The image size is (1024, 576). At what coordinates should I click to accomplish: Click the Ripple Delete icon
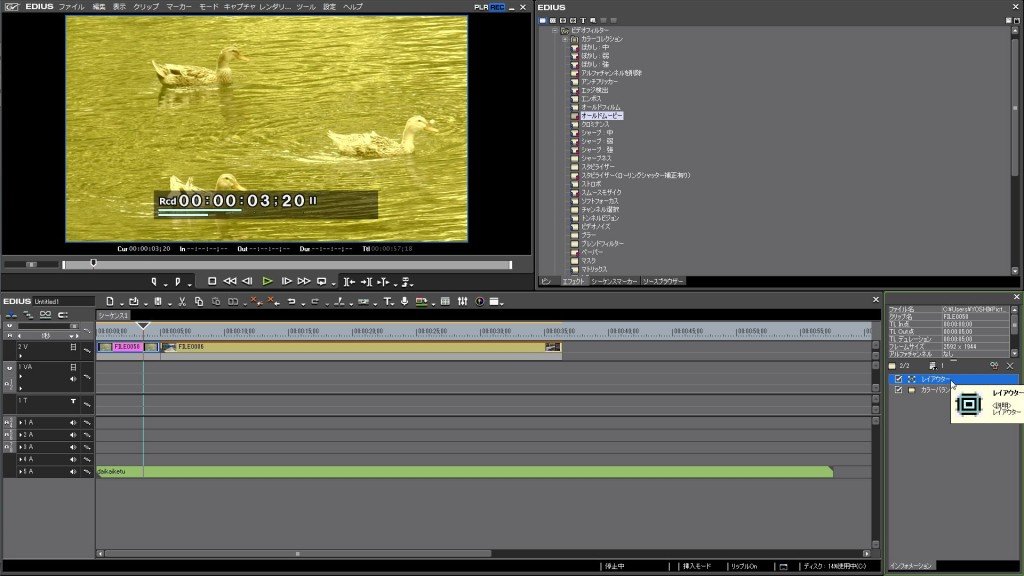pyautogui.click(x=273, y=301)
